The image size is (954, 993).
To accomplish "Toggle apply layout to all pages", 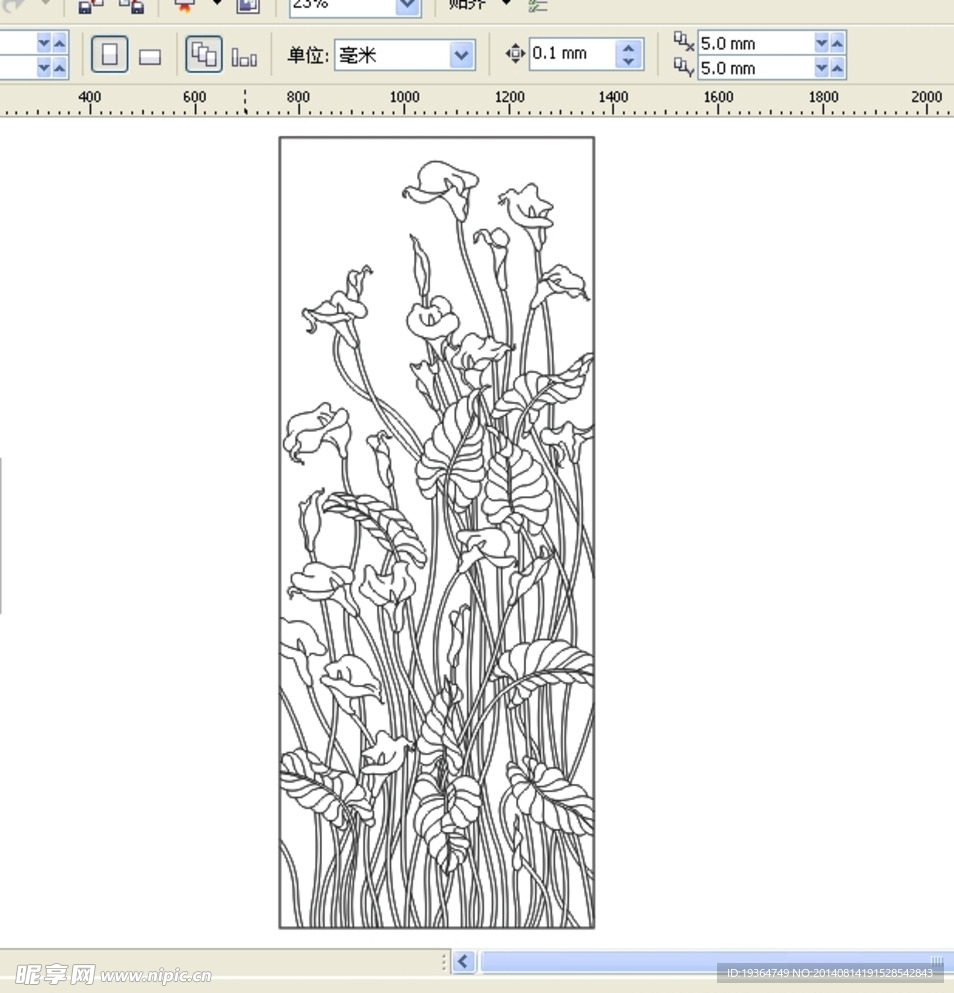I will point(204,55).
